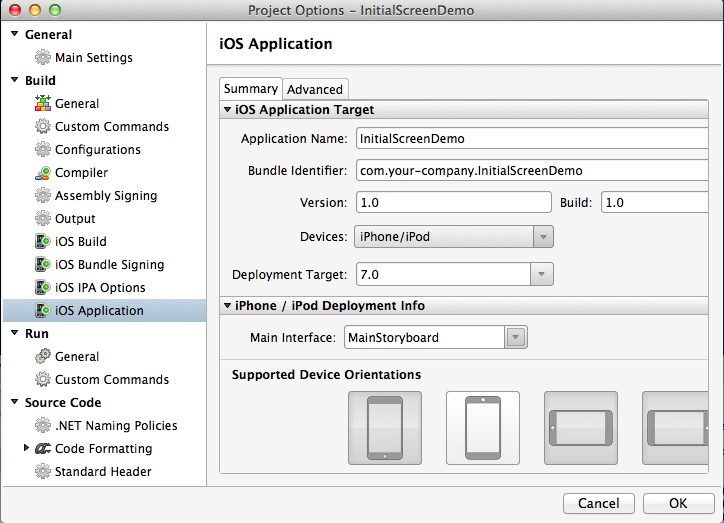The width and height of the screenshot is (724, 523).
Task: Click the Code Formatting icon
Action: click(x=43, y=449)
